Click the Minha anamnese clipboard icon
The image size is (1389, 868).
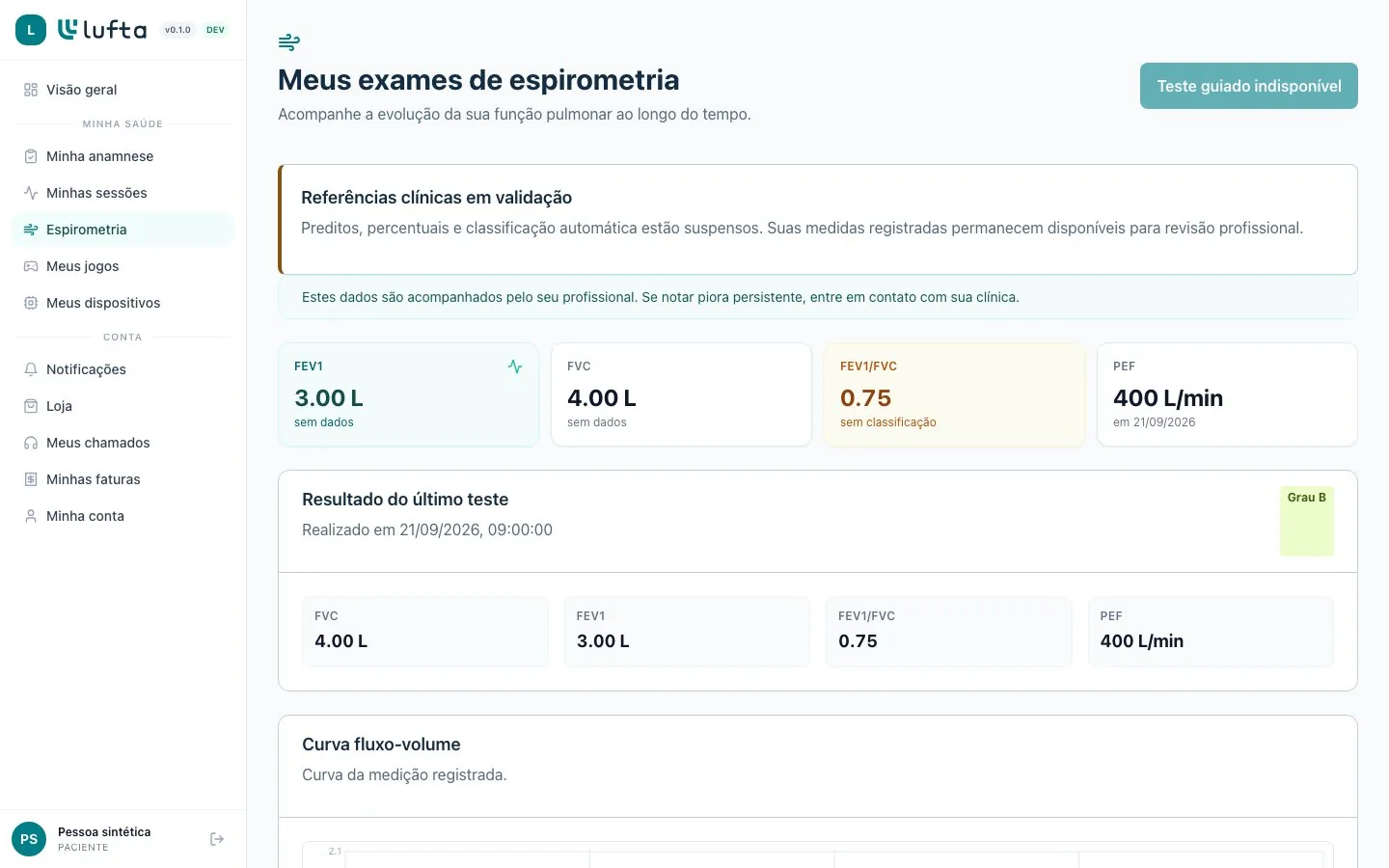coord(31,156)
